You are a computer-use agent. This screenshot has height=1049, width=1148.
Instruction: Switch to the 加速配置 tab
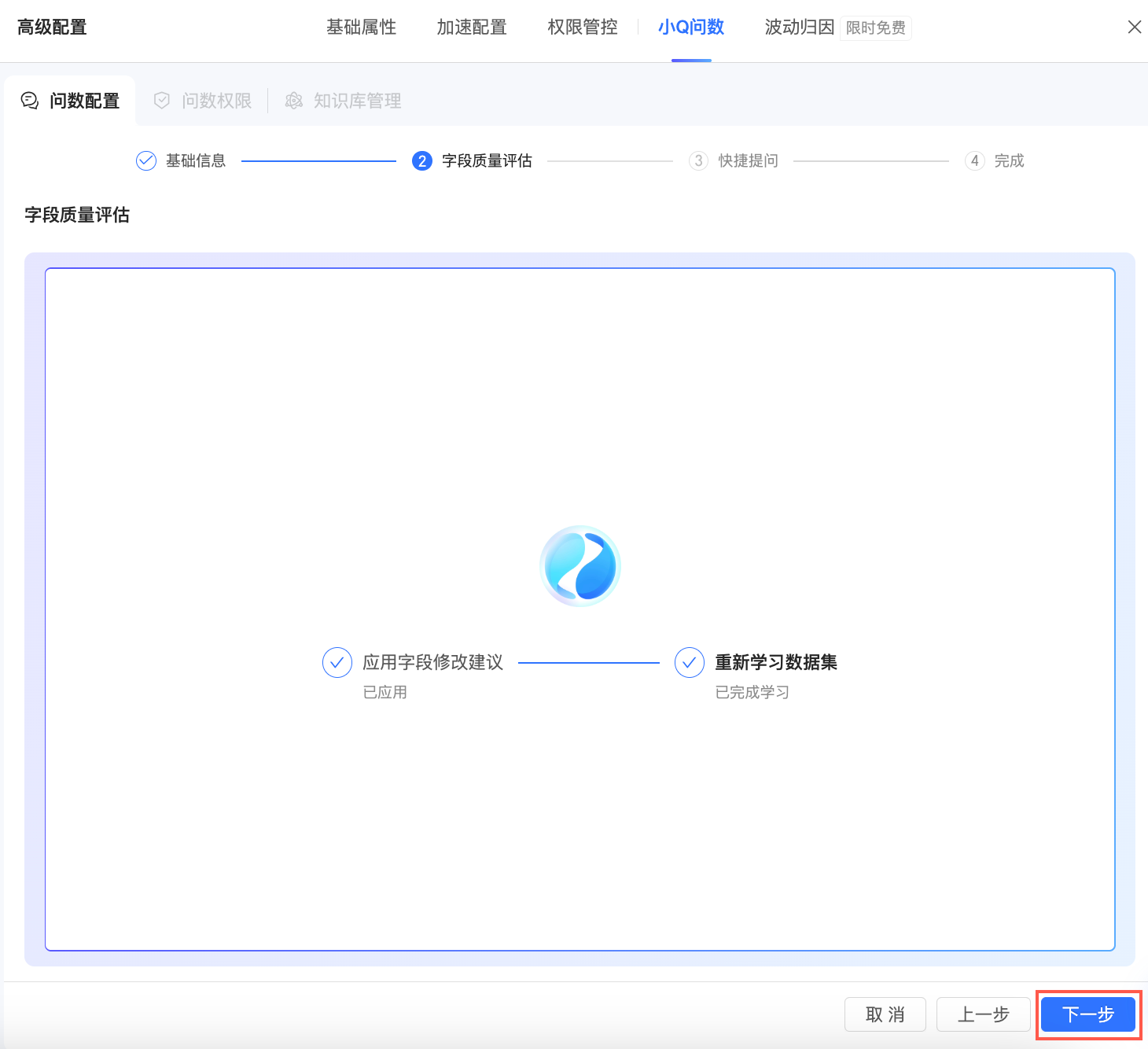click(x=472, y=28)
